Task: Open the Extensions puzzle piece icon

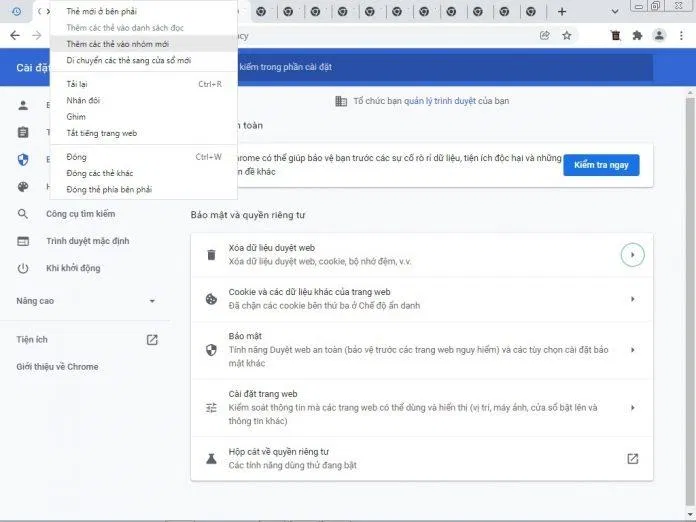Action: (637, 35)
